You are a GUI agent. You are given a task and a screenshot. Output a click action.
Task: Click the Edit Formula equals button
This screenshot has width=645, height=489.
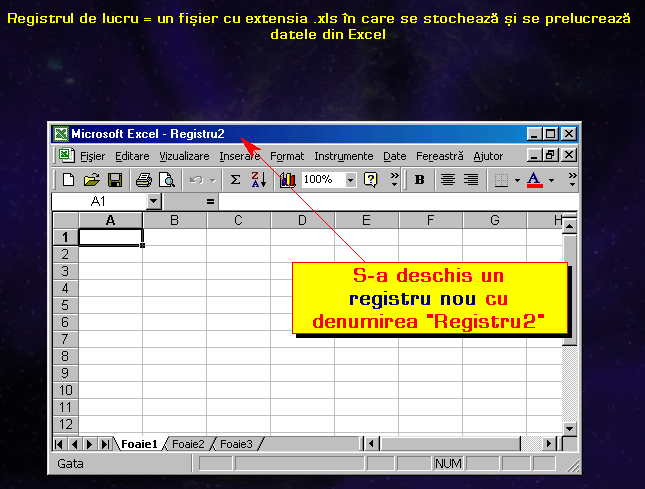210,202
